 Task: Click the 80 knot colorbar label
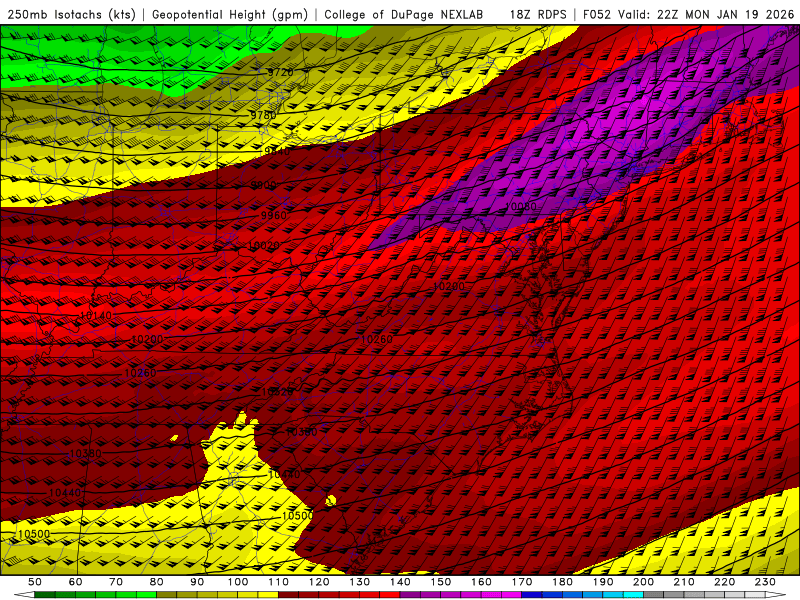click(x=157, y=582)
